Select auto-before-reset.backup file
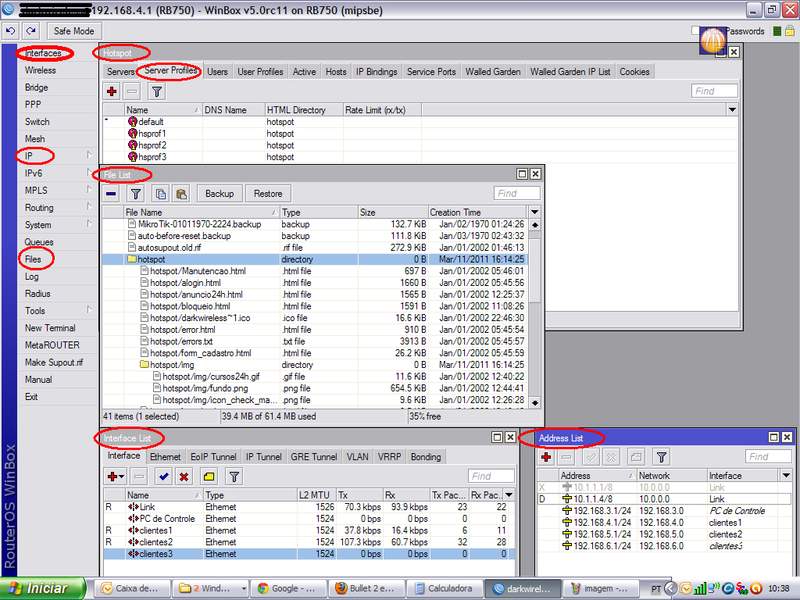The image size is (800, 600). click(x=314, y=236)
